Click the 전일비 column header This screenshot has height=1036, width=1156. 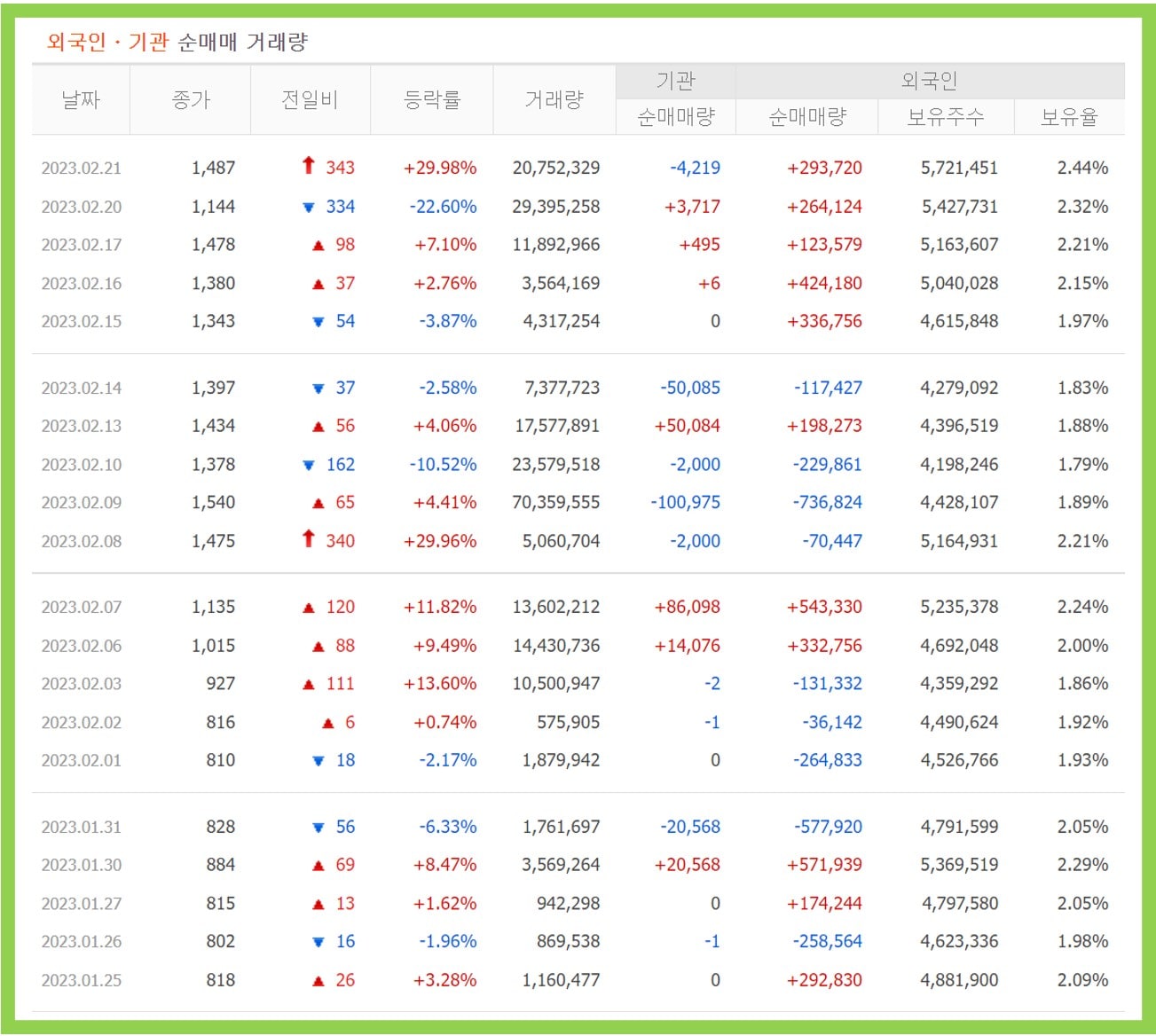pyautogui.click(x=311, y=99)
